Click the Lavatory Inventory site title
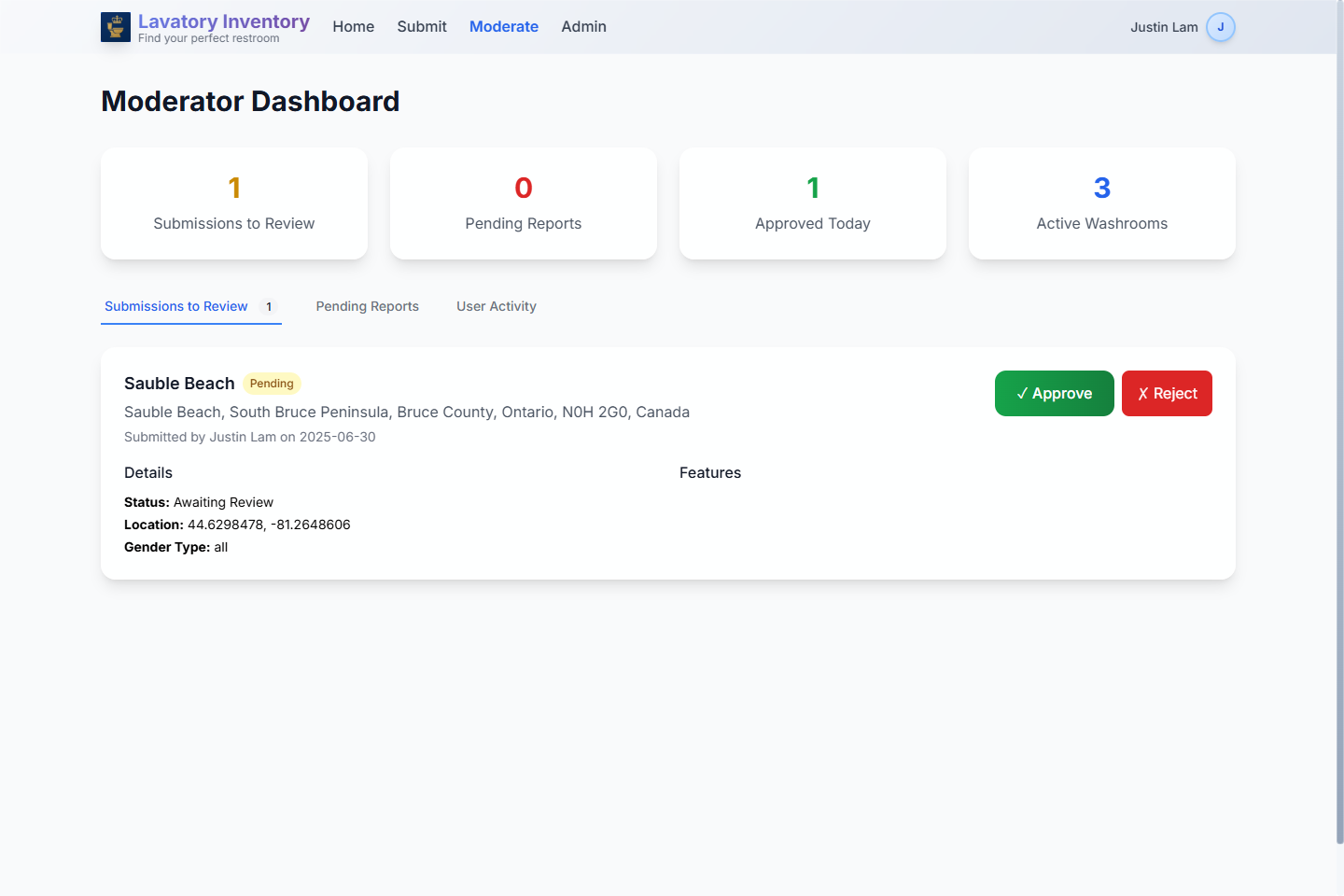Screen dimensions: 1344x896 (224, 21)
